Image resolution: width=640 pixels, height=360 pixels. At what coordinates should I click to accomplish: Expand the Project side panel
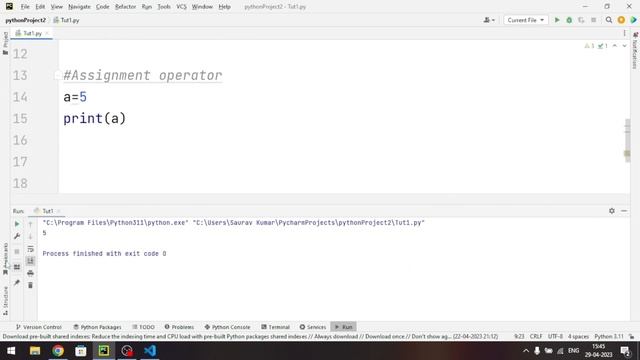click(5, 43)
